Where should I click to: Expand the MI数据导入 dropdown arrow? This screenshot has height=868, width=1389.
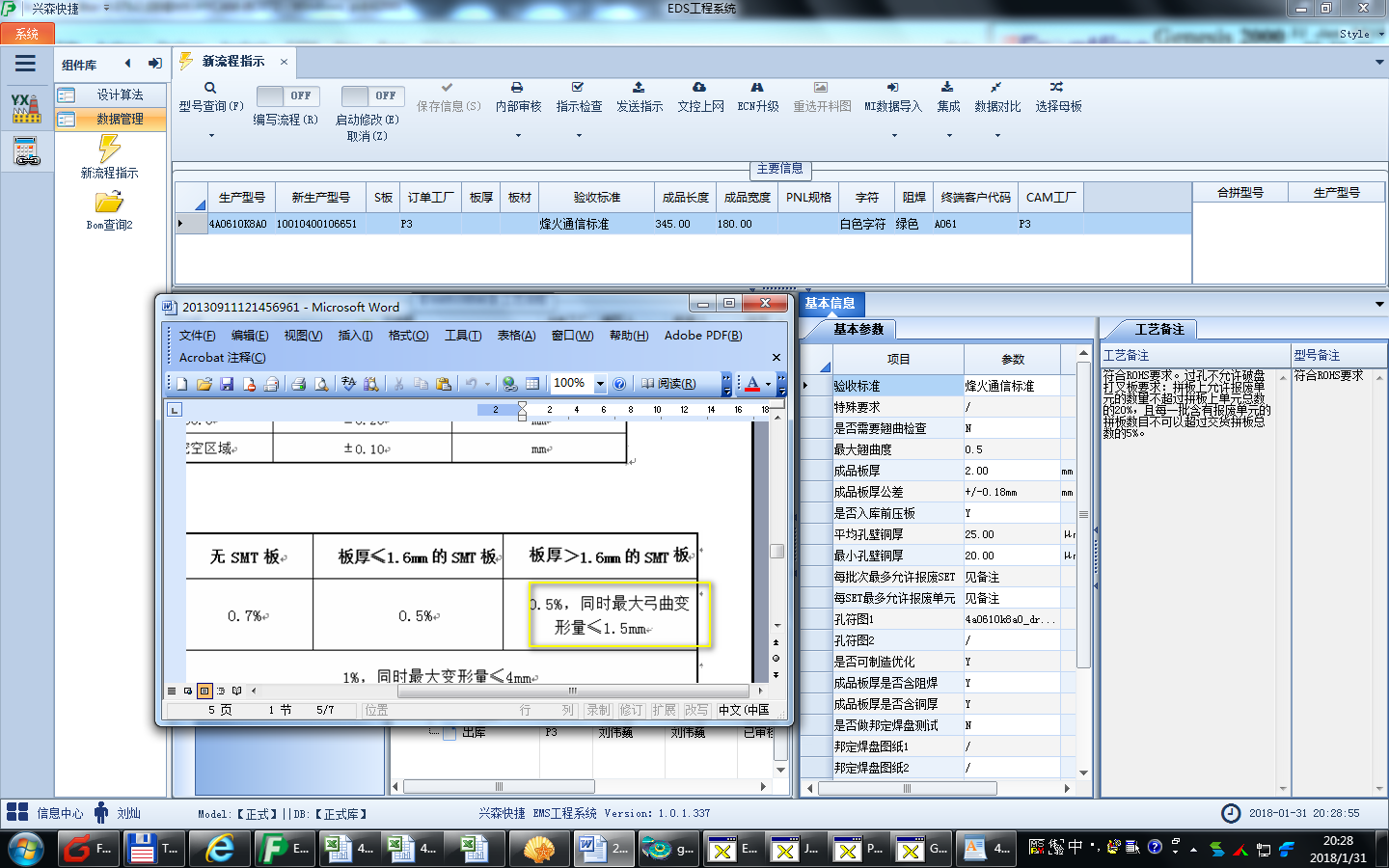893,135
